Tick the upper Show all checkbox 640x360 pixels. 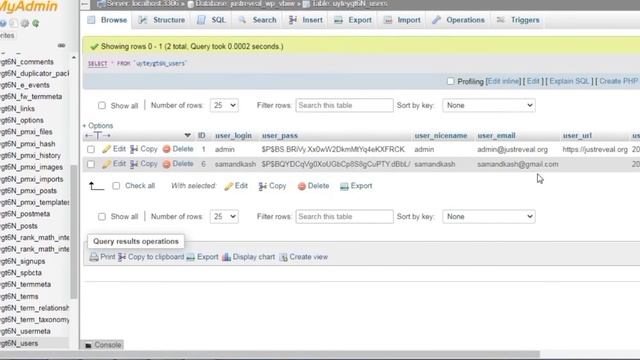pyautogui.click(x=102, y=105)
